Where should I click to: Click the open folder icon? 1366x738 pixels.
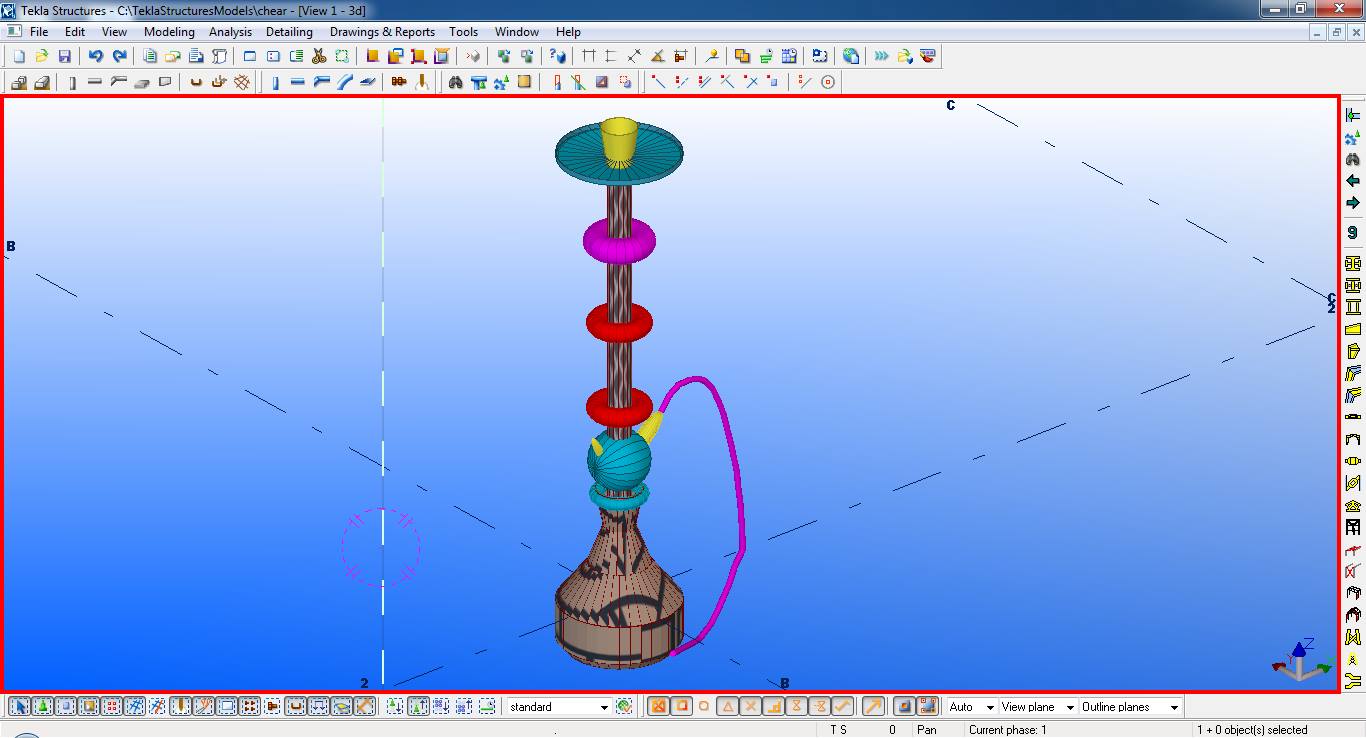(x=42, y=57)
